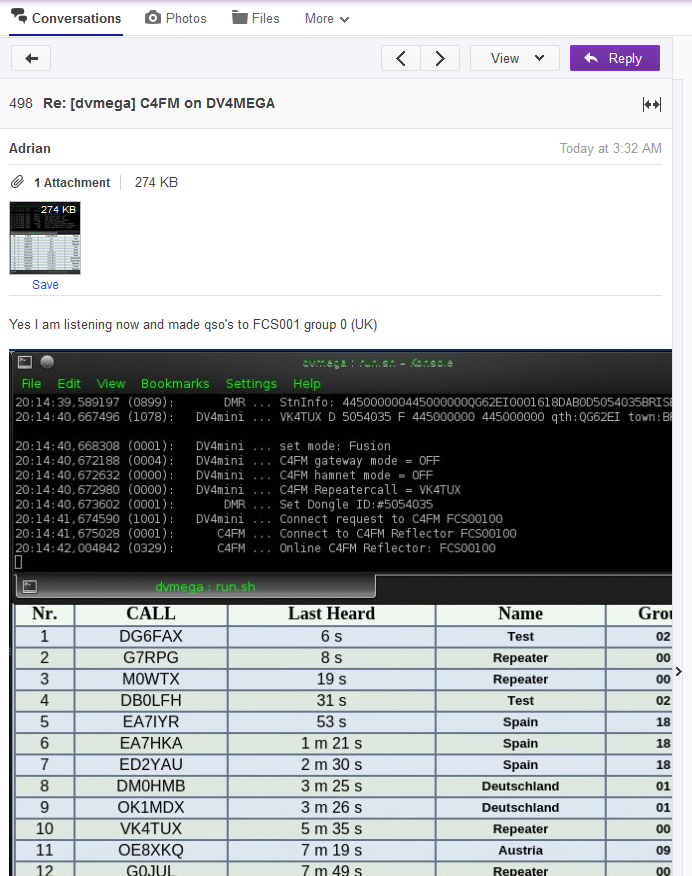
Task: Click the 1 Attachment label
Action: pos(71,183)
